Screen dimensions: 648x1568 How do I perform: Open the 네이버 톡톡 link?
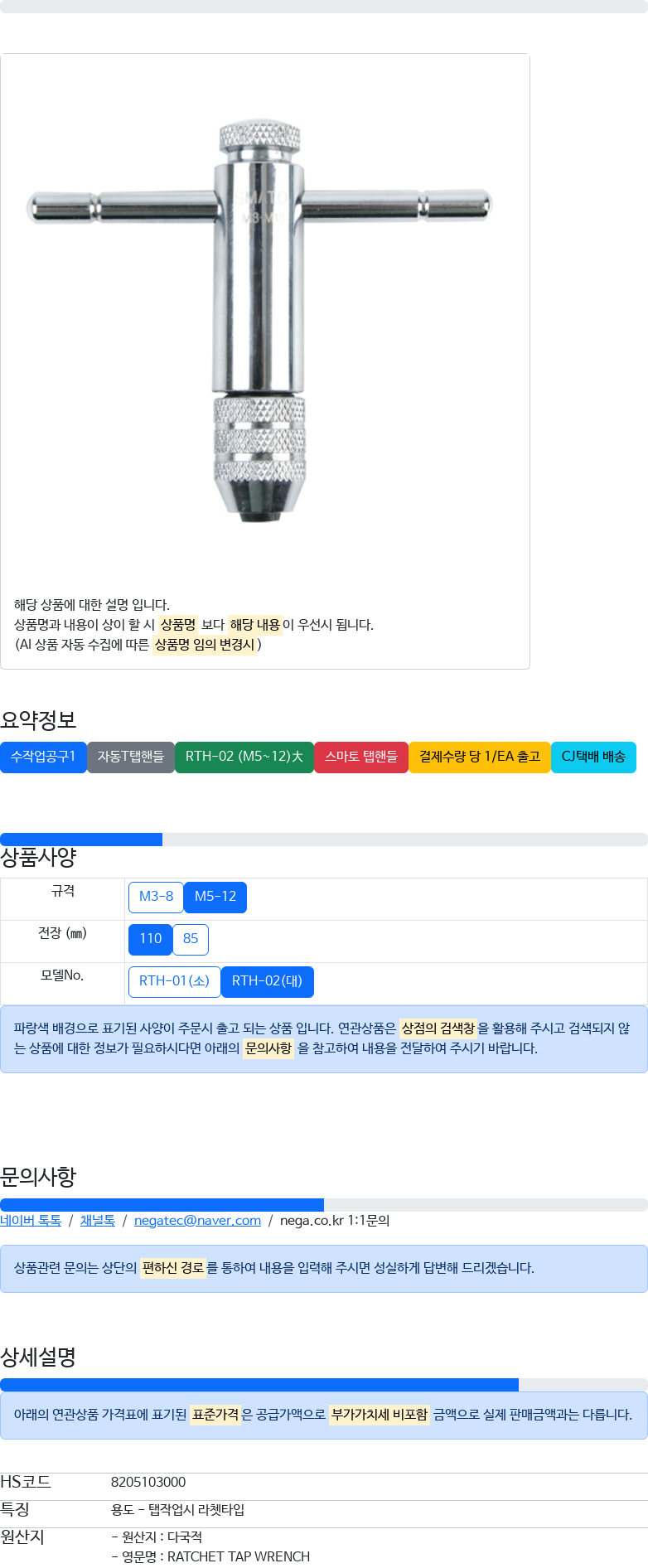click(x=31, y=1221)
